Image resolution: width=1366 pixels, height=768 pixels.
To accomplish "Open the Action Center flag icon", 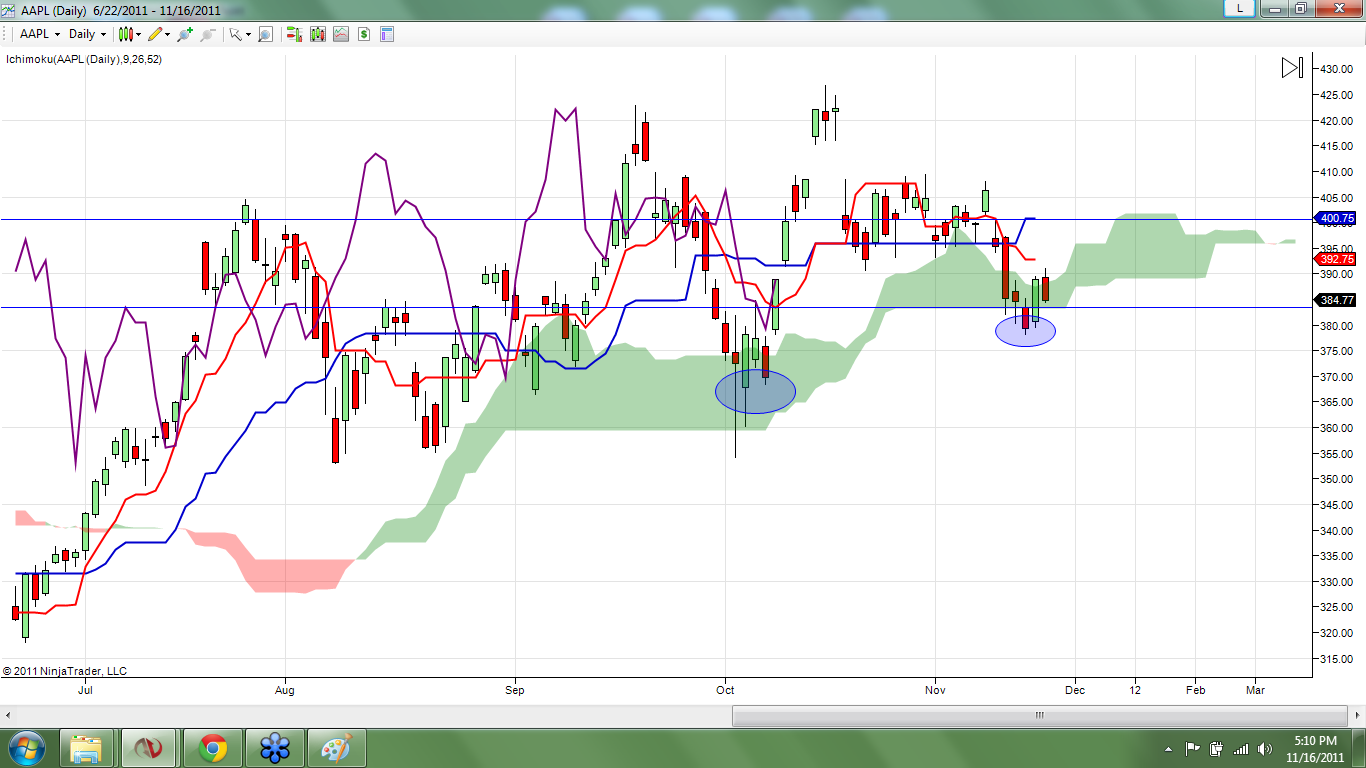I will tap(1192, 749).
